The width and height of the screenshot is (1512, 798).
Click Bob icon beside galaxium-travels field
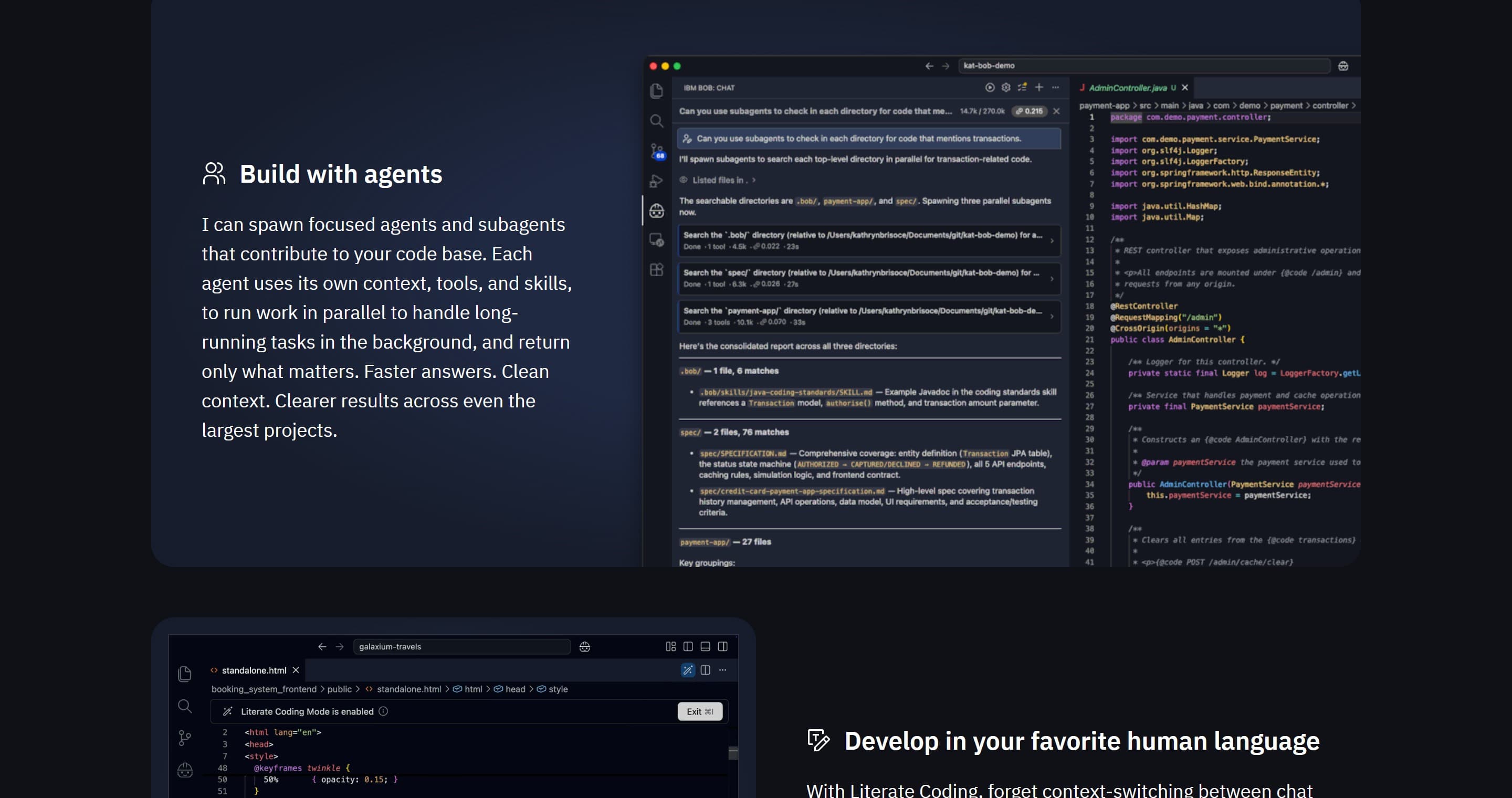pos(585,647)
